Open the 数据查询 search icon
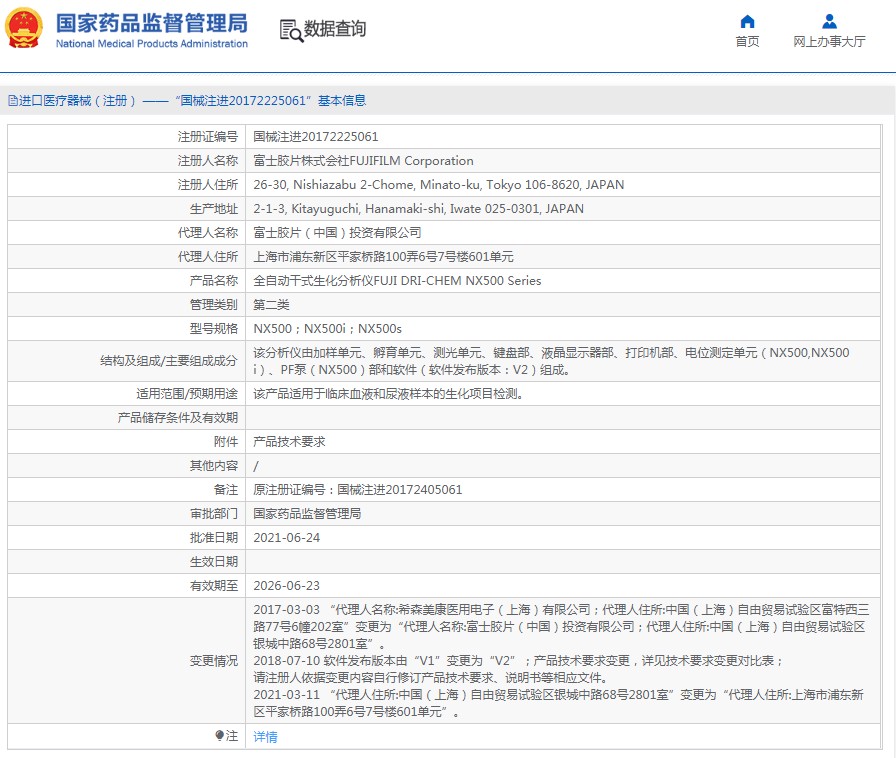 click(x=291, y=30)
